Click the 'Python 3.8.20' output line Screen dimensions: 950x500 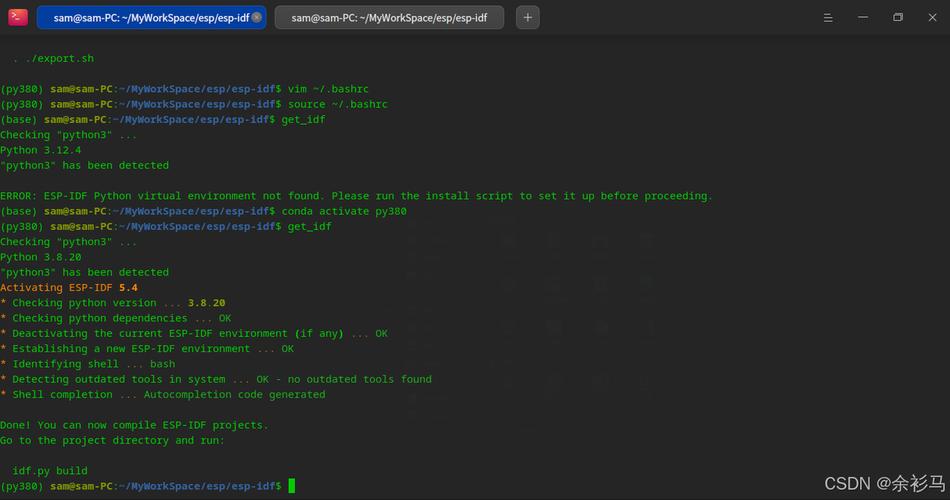coord(41,257)
